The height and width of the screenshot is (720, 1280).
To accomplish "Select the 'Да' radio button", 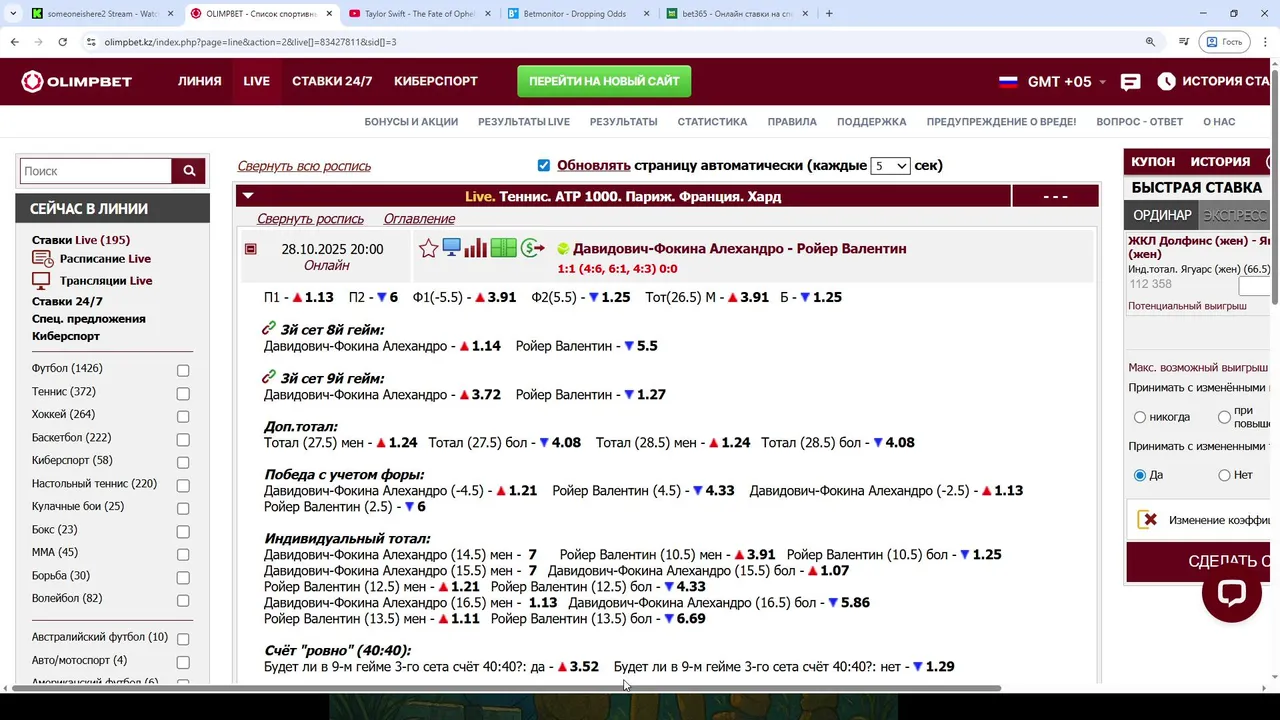I will (x=1140, y=475).
